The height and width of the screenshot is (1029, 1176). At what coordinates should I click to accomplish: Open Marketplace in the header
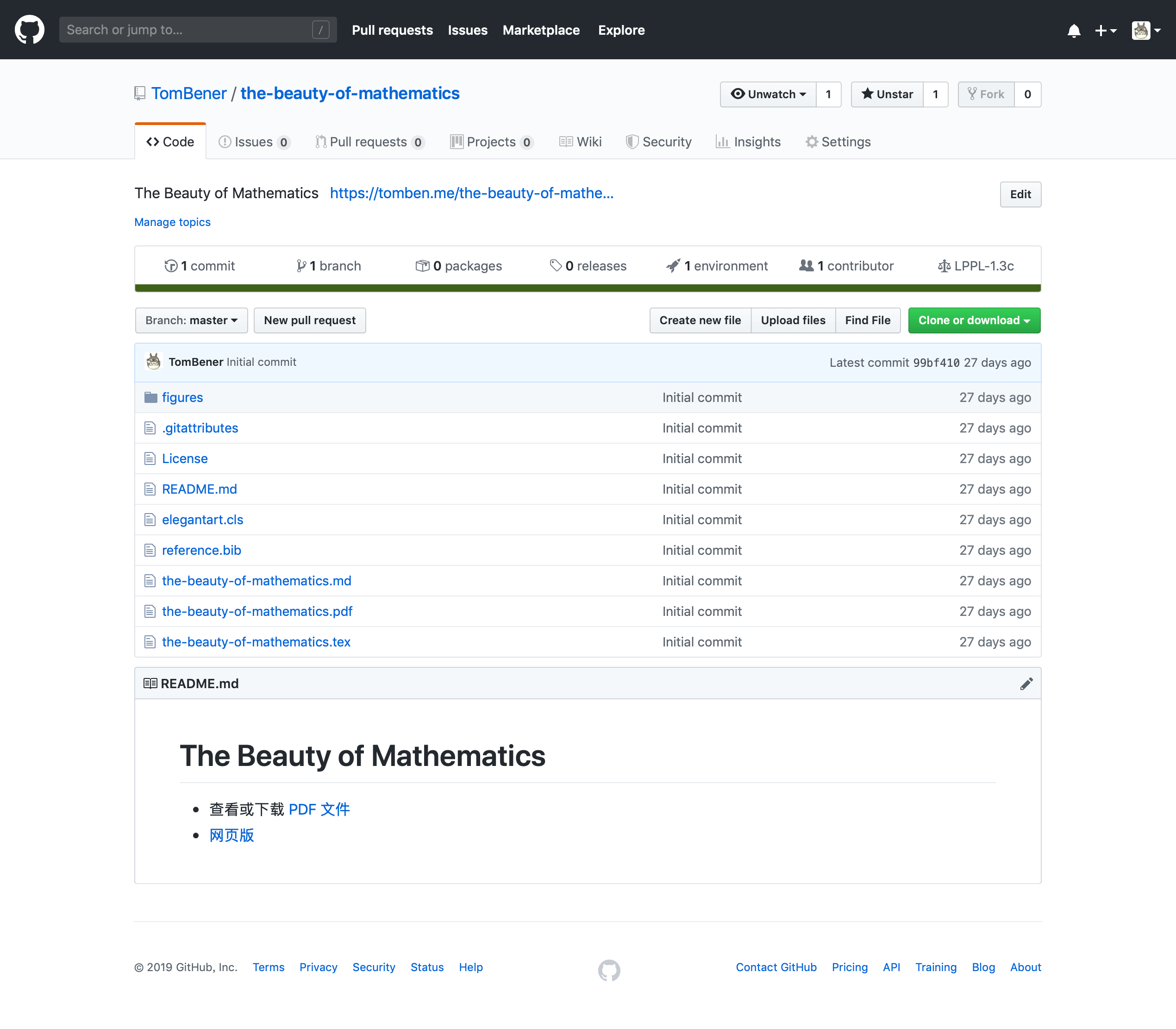541,31
